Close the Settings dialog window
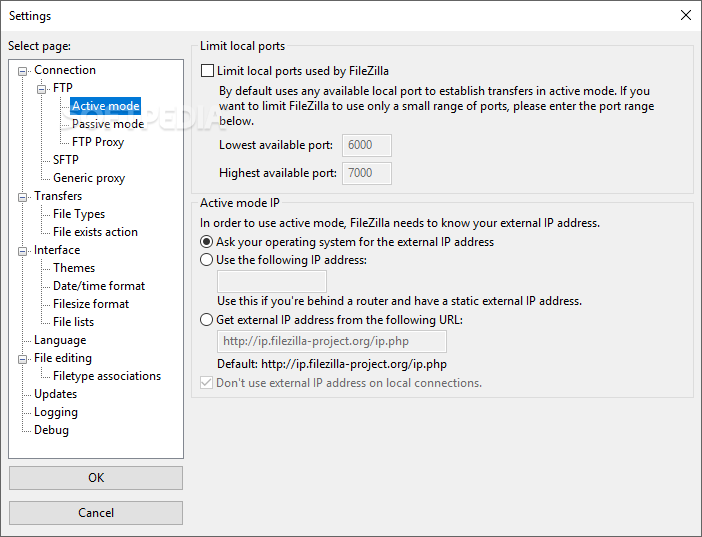Image resolution: width=702 pixels, height=537 pixels. tap(685, 15)
